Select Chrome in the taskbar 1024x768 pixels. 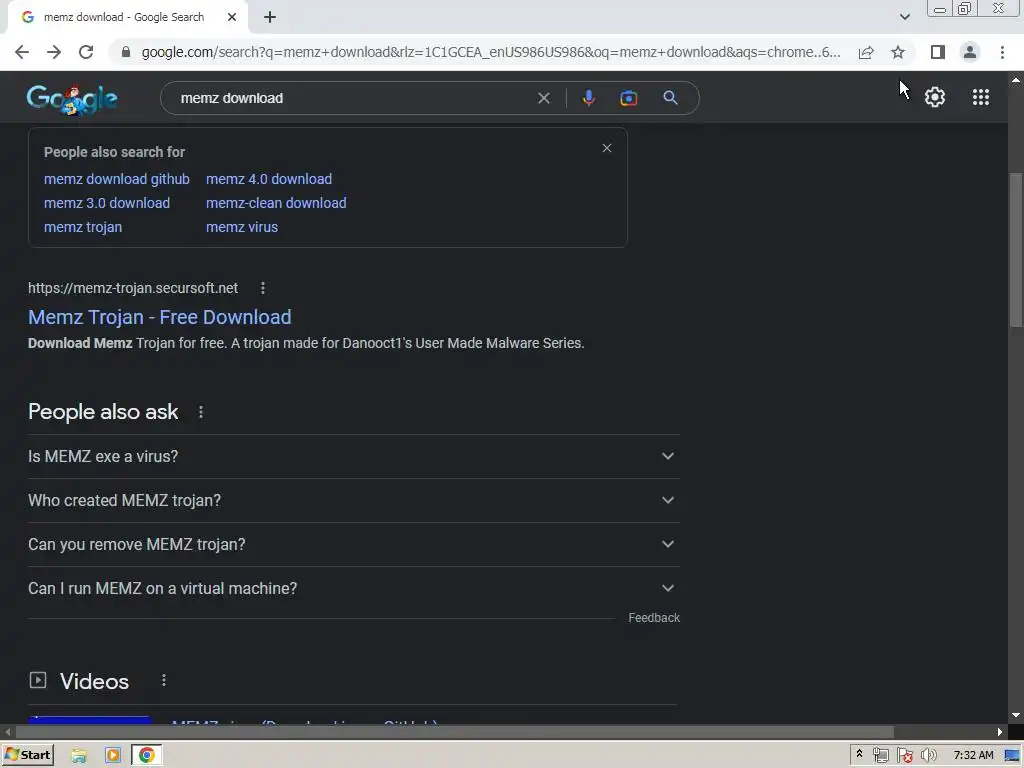147,756
